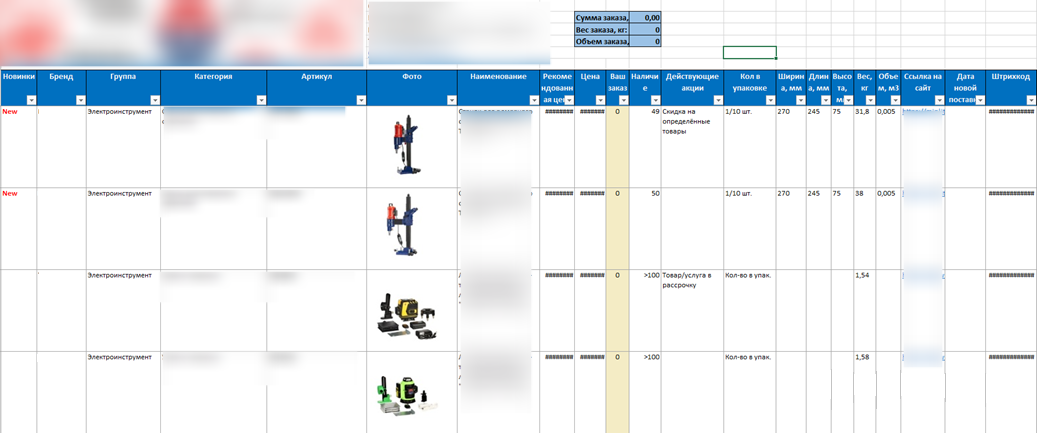Select the Фото column header

412,77
